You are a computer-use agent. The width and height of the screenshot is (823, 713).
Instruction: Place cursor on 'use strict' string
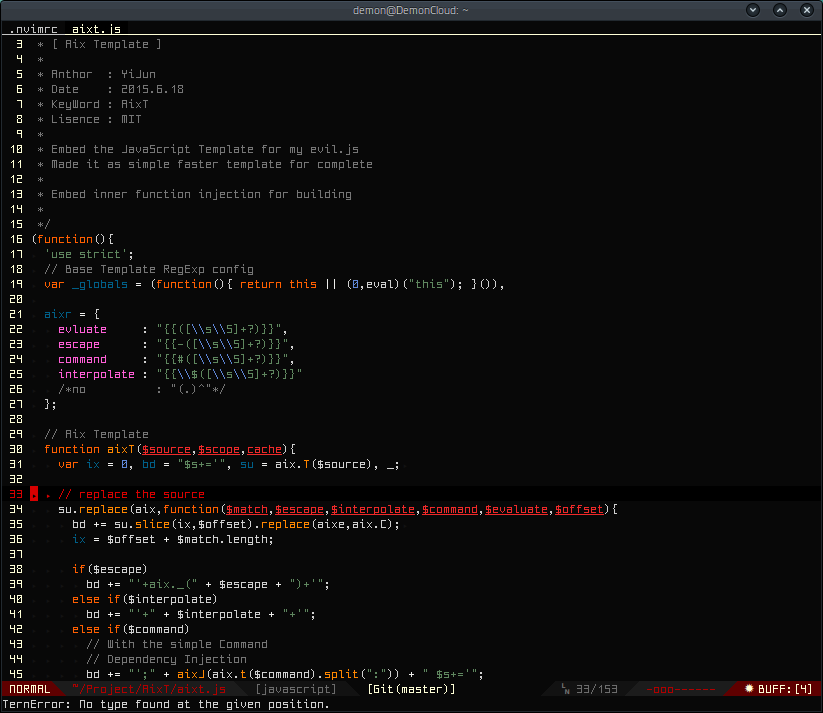(86, 254)
